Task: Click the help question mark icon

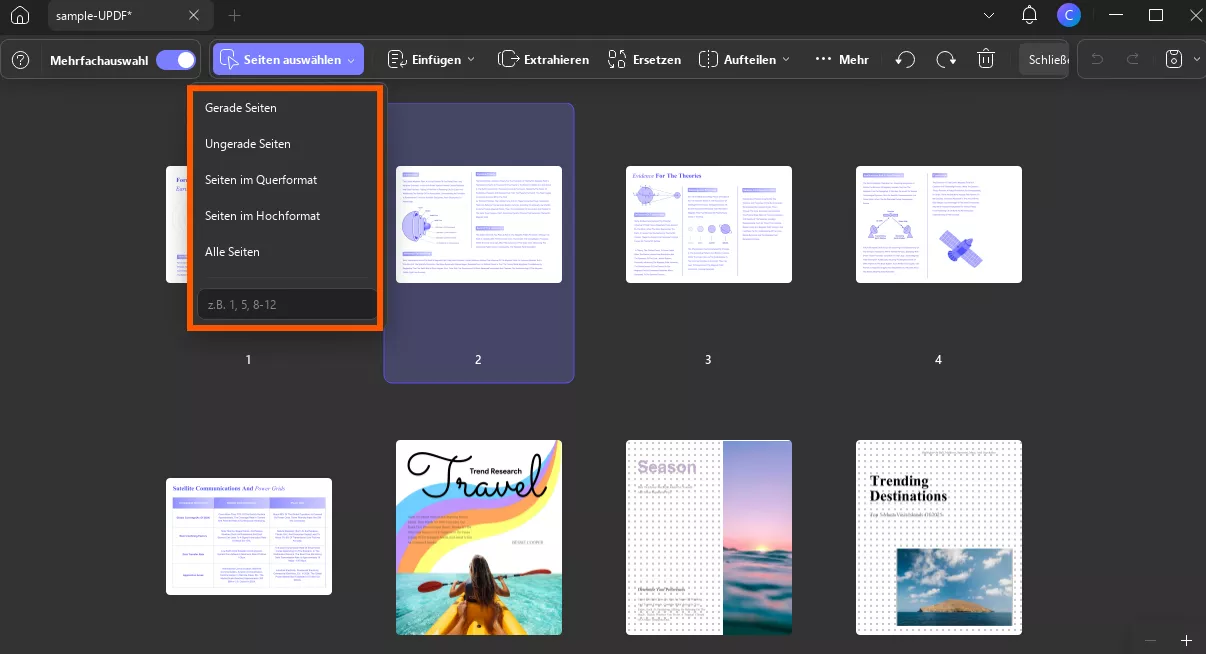Action: [20, 60]
